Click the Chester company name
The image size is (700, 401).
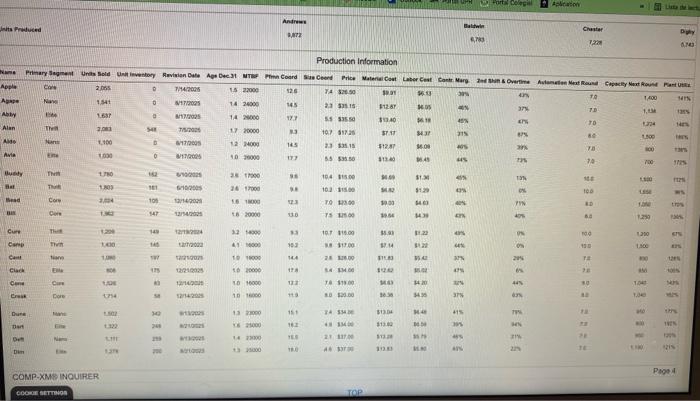[592, 29]
